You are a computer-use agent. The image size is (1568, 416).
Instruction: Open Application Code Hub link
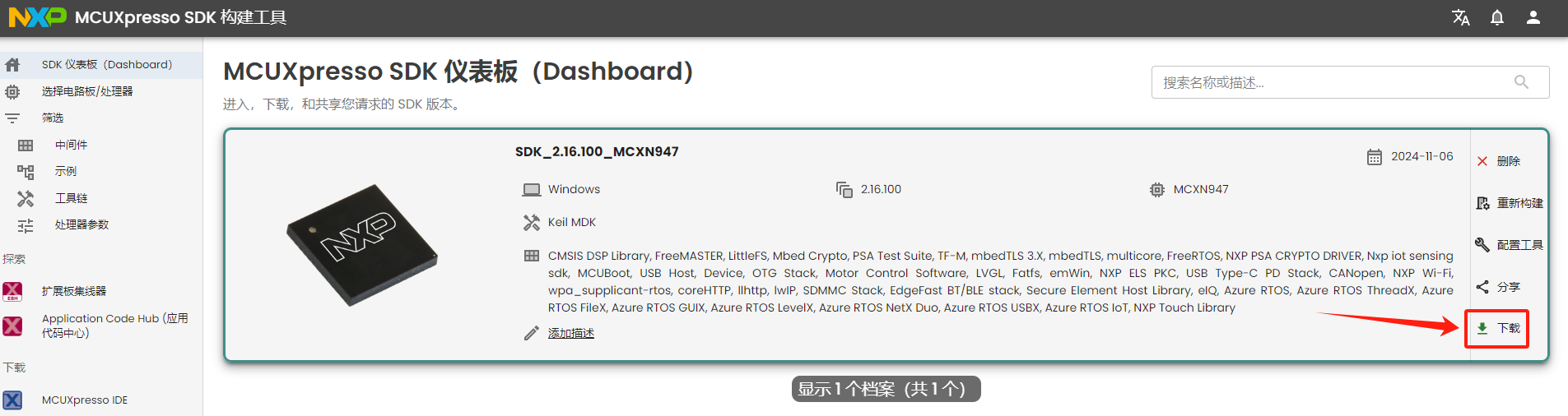[x=114, y=326]
